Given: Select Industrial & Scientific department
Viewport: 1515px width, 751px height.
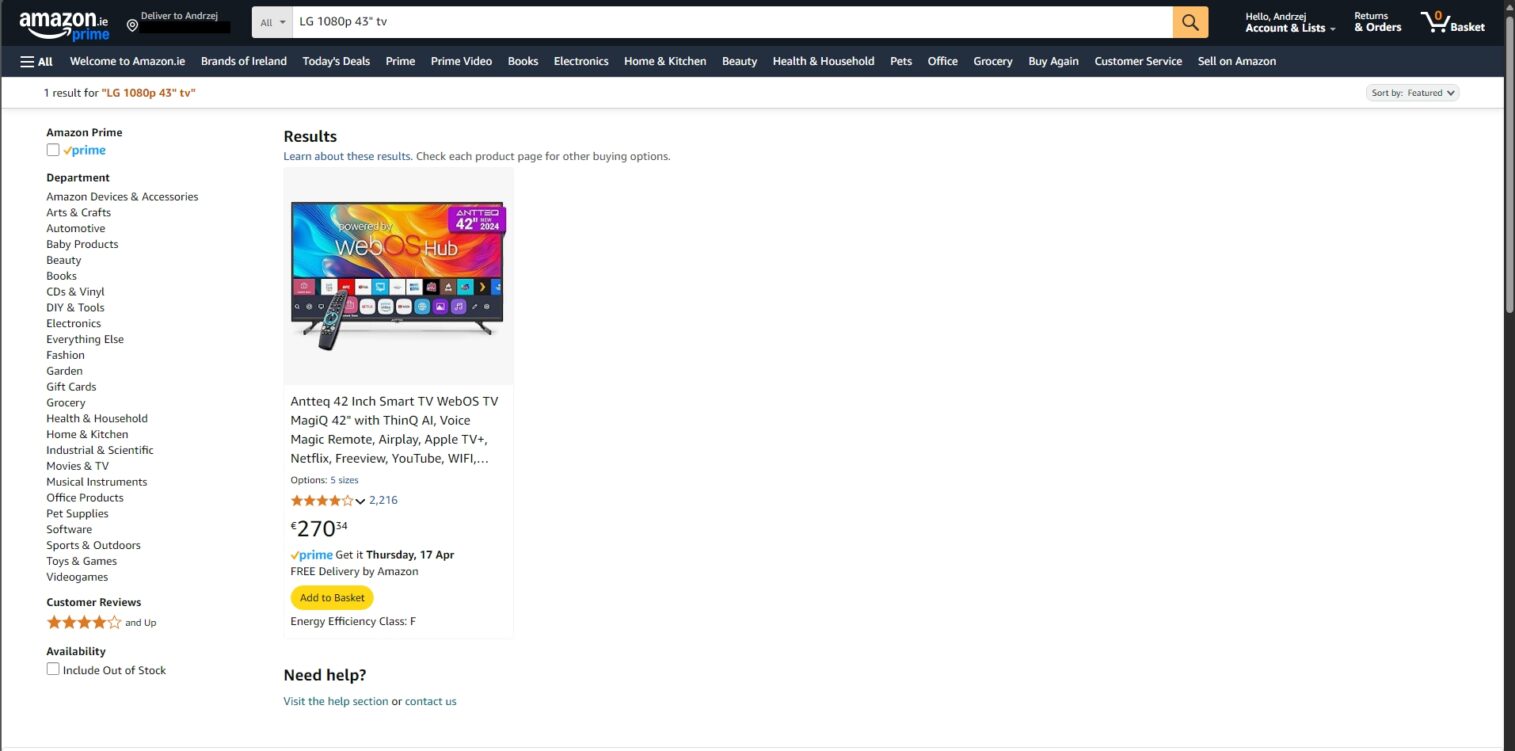Looking at the screenshot, I should pyautogui.click(x=100, y=450).
